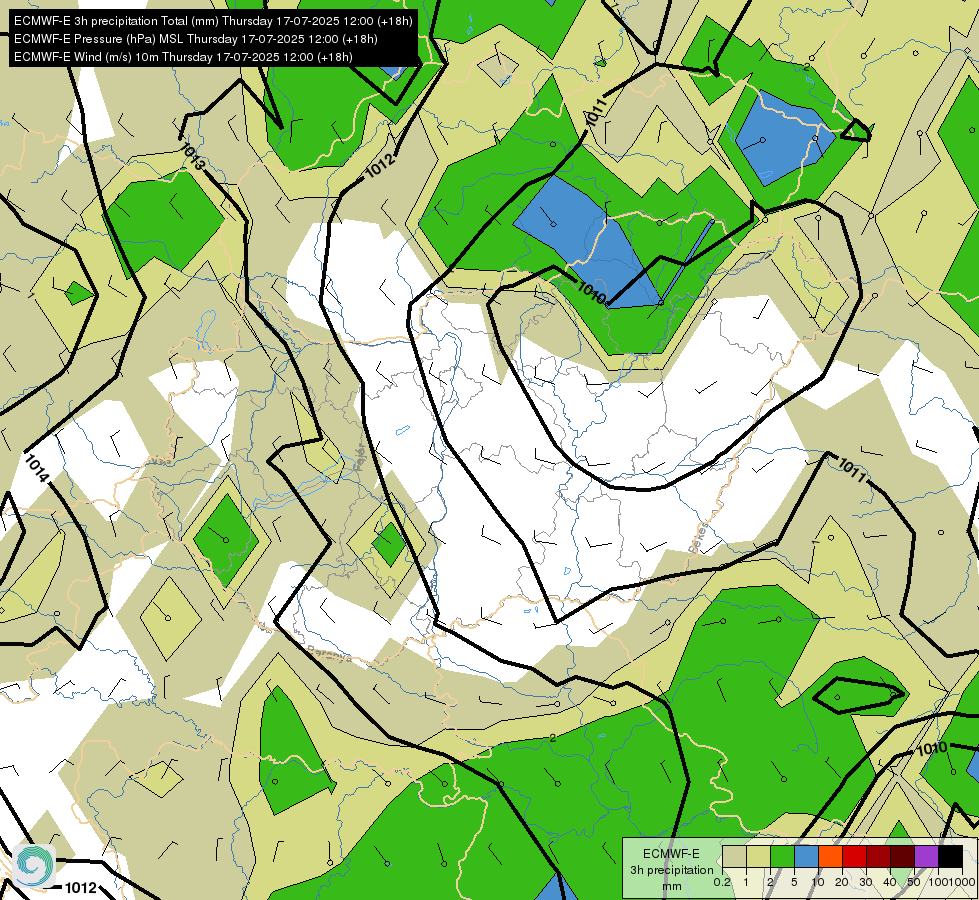This screenshot has height=900, width=979.
Task: Click the spiral weather logo icon
Action: [34, 865]
